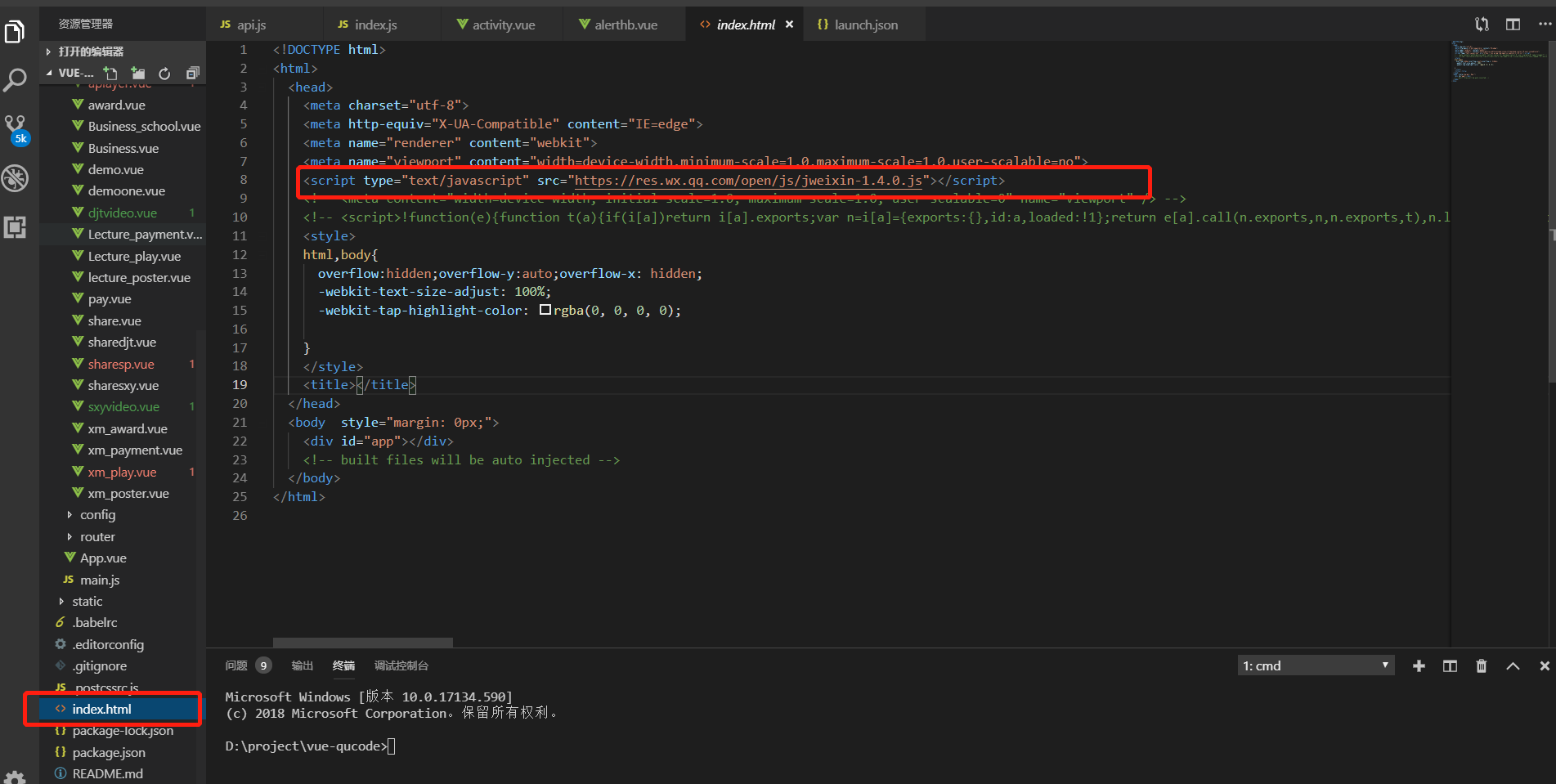Open the Extensions view in activity bar
The width and height of the screenshot is (1556, 784).
point(15,227)
